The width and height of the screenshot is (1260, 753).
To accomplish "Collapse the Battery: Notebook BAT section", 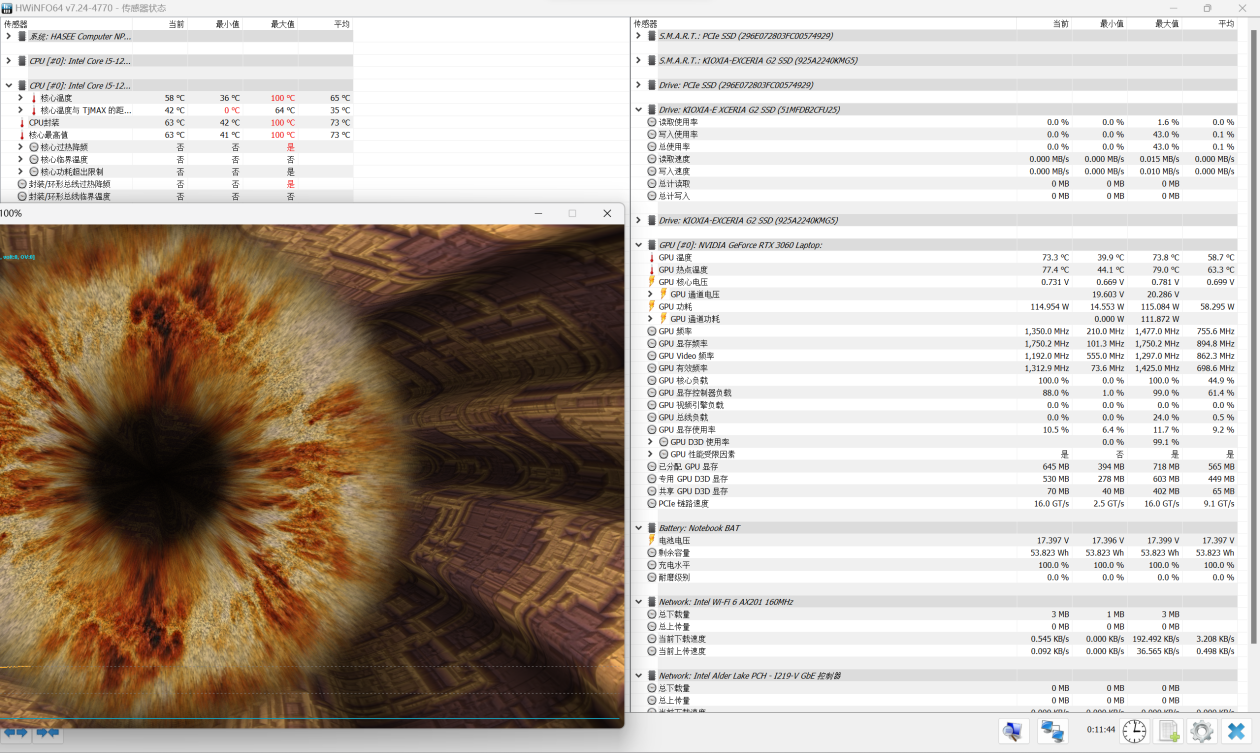I will point(639,528).
